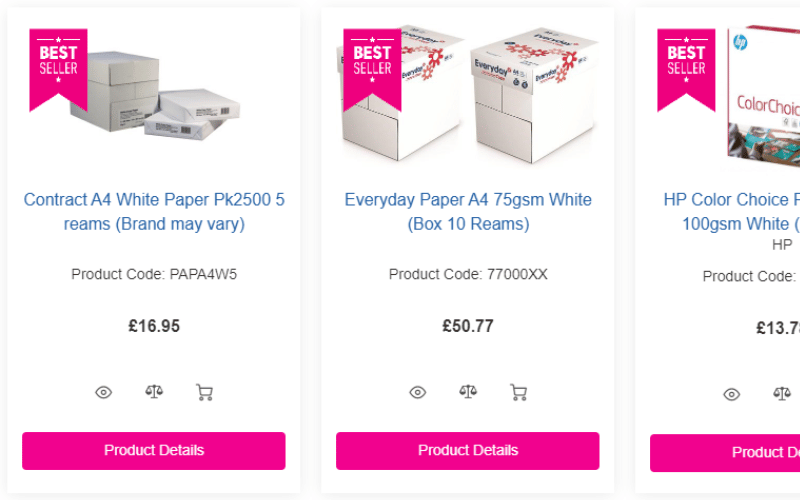This screenshot has height=500, width=800.
Task: Open Product Details for Contract A4 Paper
Action: [154, 451]
